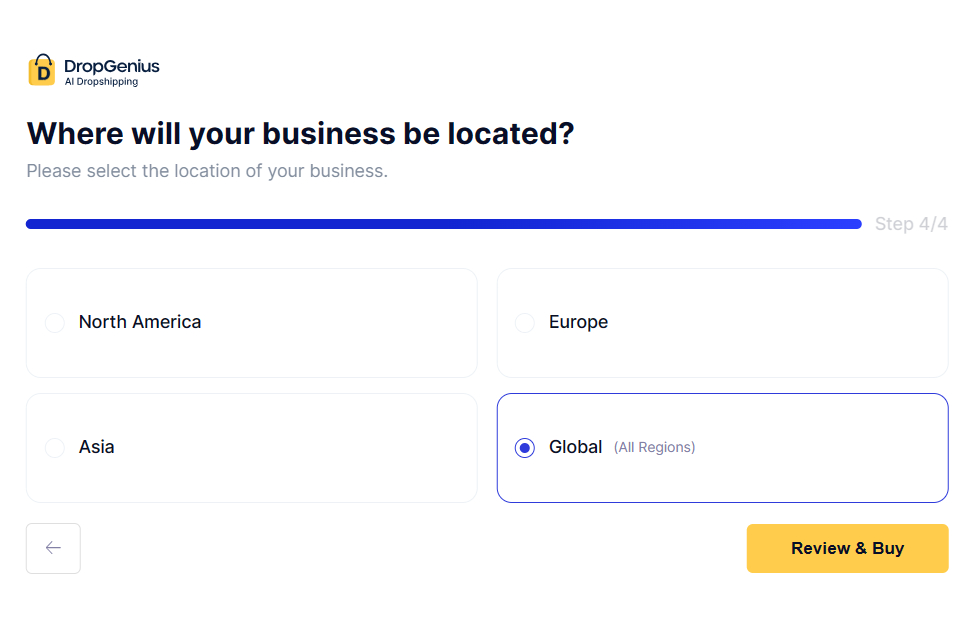Click the blue progress bar
977x627 pixels.
click(443, 223)
